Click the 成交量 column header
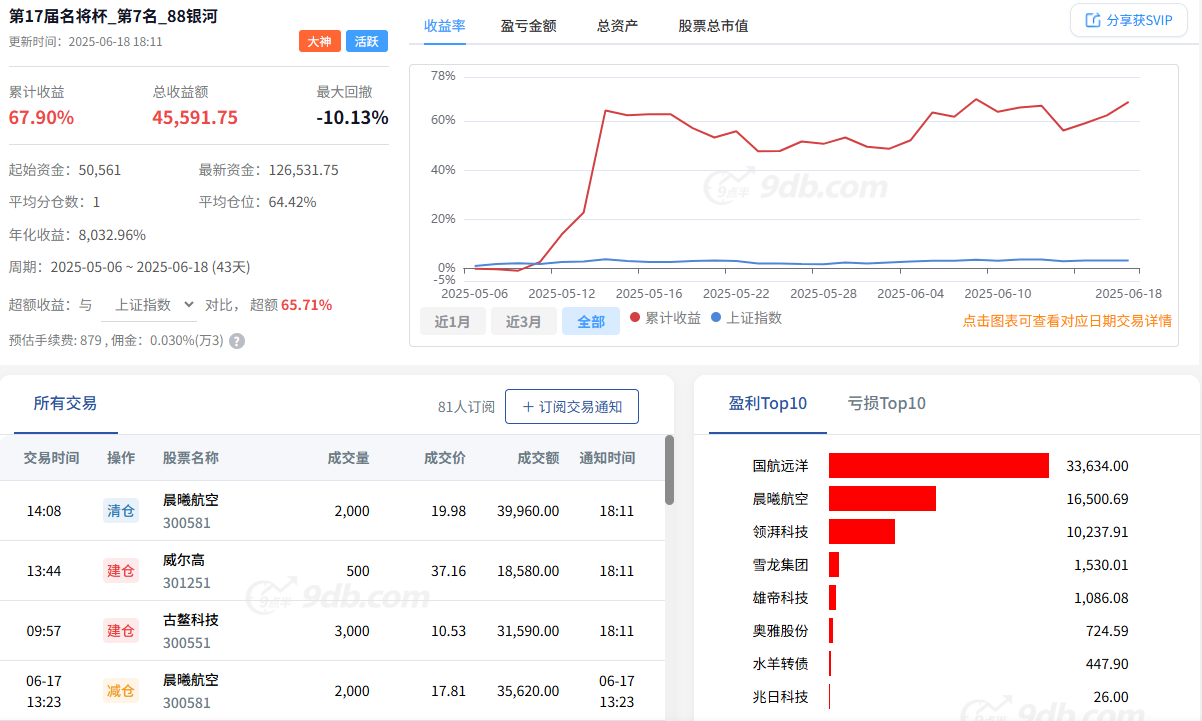Screen dimensions: 1202x721 tap(349, 458)
